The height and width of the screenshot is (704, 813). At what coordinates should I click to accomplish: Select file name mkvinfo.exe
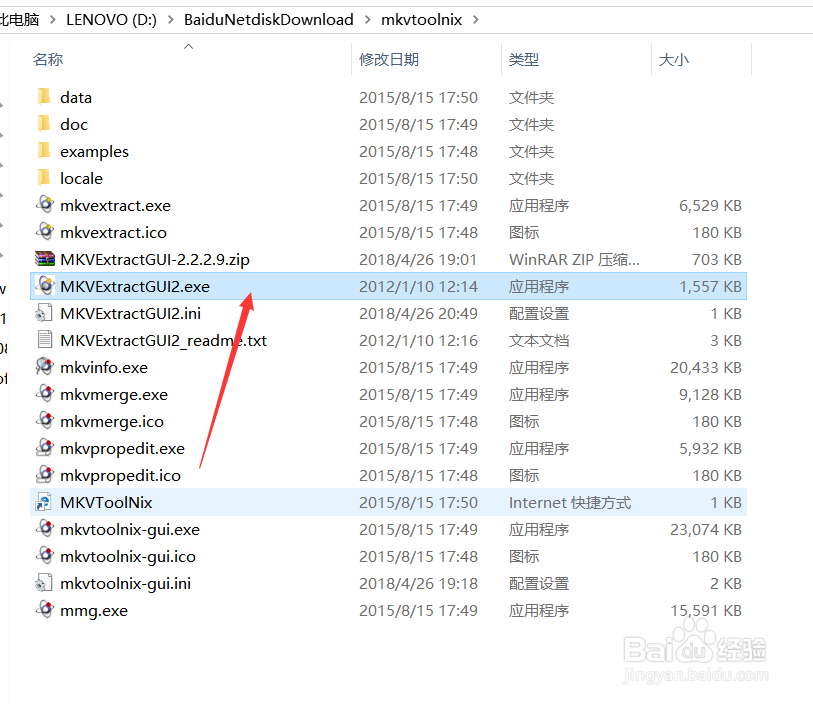(104, 368)
